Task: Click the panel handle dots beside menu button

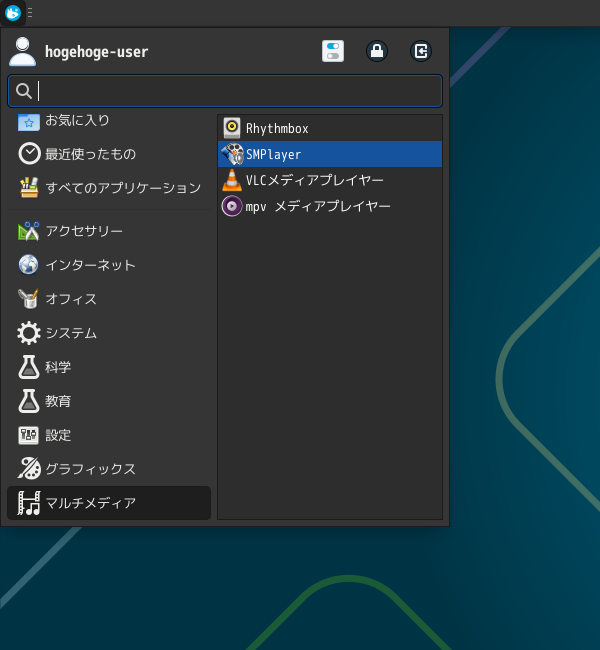Action: tap(30, 13)
